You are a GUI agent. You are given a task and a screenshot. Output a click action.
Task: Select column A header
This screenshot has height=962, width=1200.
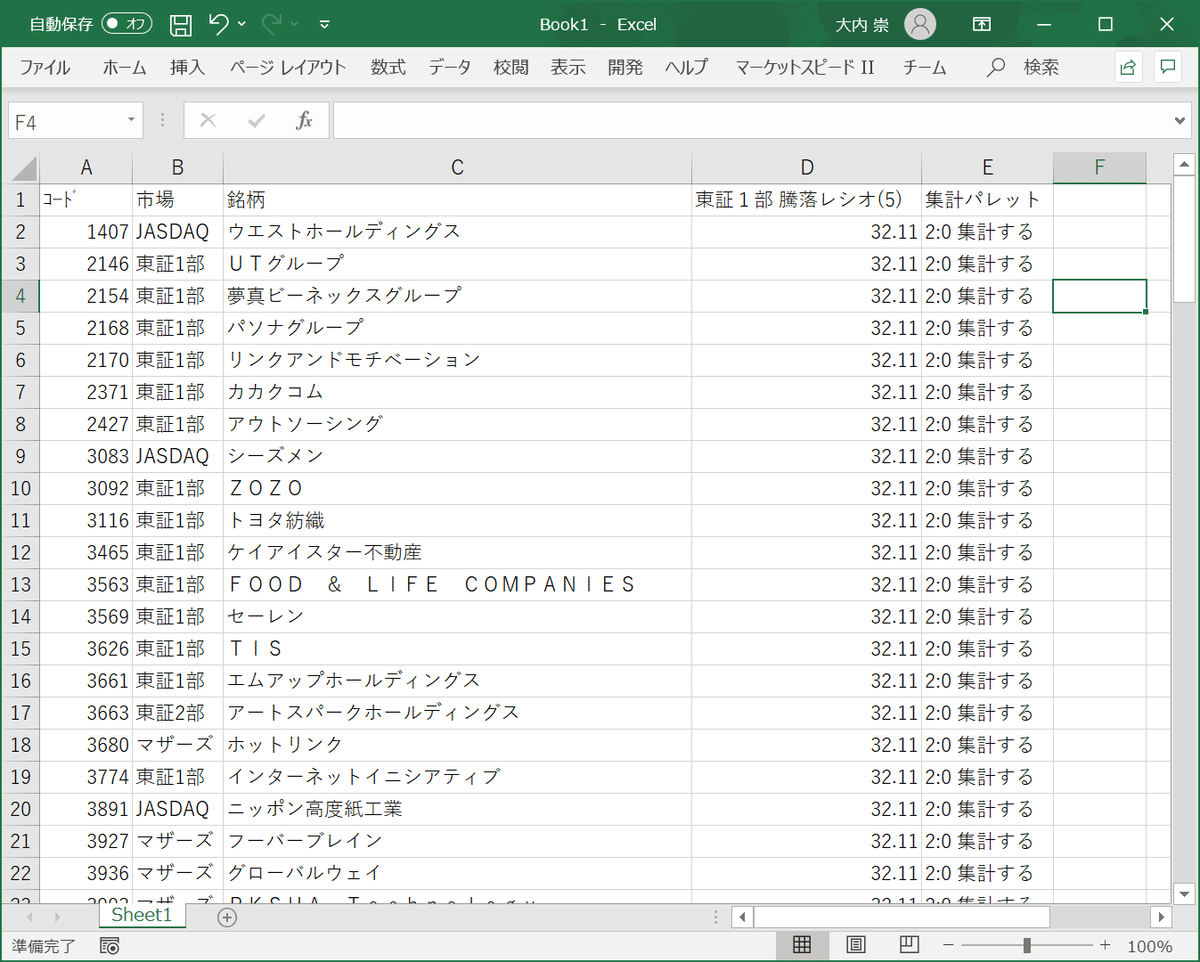[86, 168]
